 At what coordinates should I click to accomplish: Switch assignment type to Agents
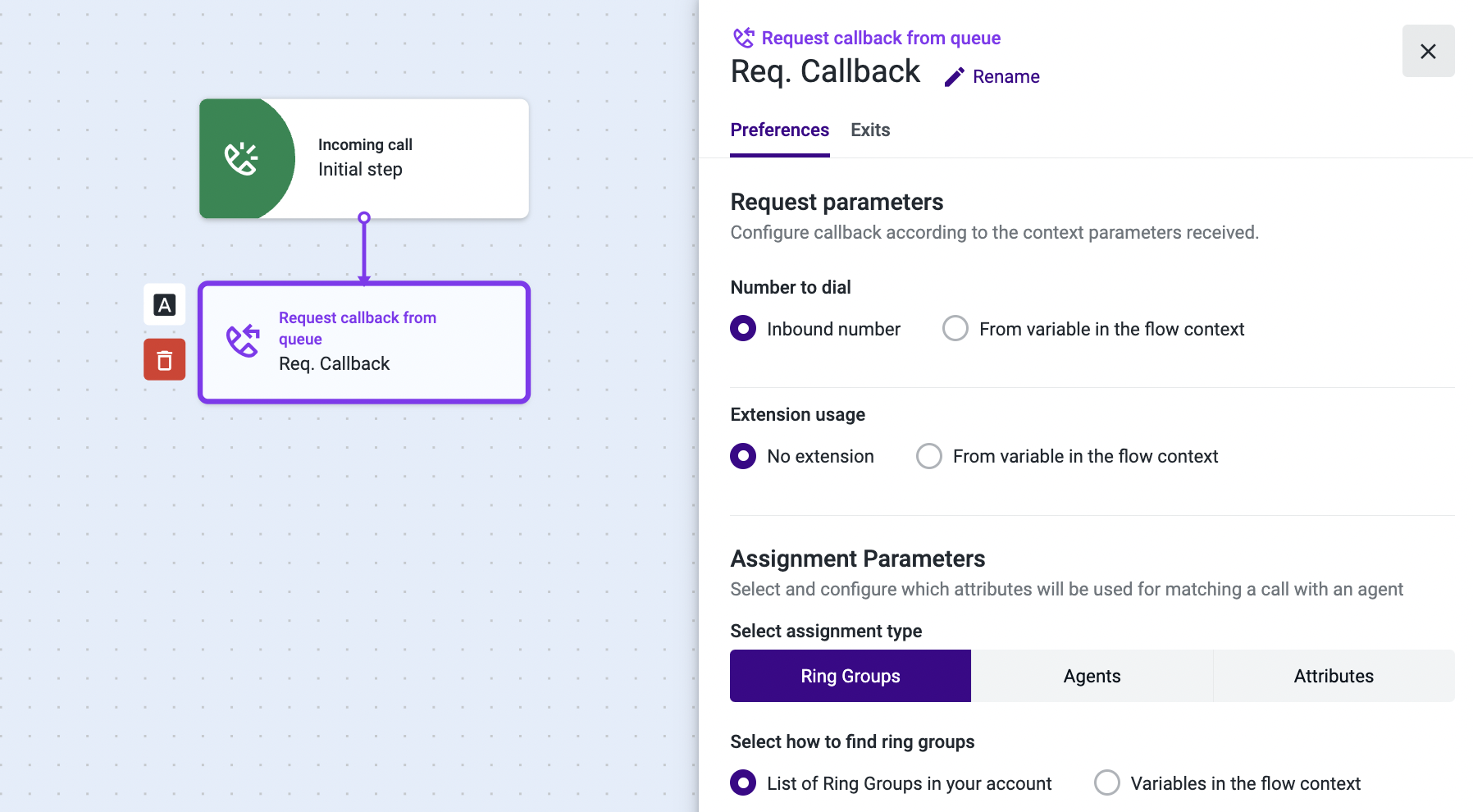coord(1091,676)
